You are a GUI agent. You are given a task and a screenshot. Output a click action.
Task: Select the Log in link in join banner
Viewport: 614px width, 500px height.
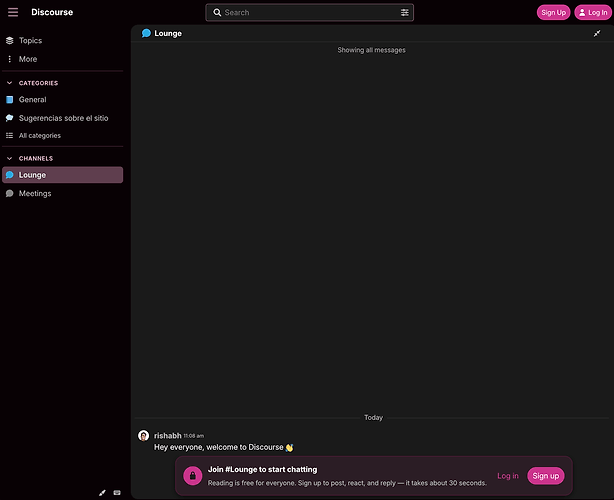[507, 476]
